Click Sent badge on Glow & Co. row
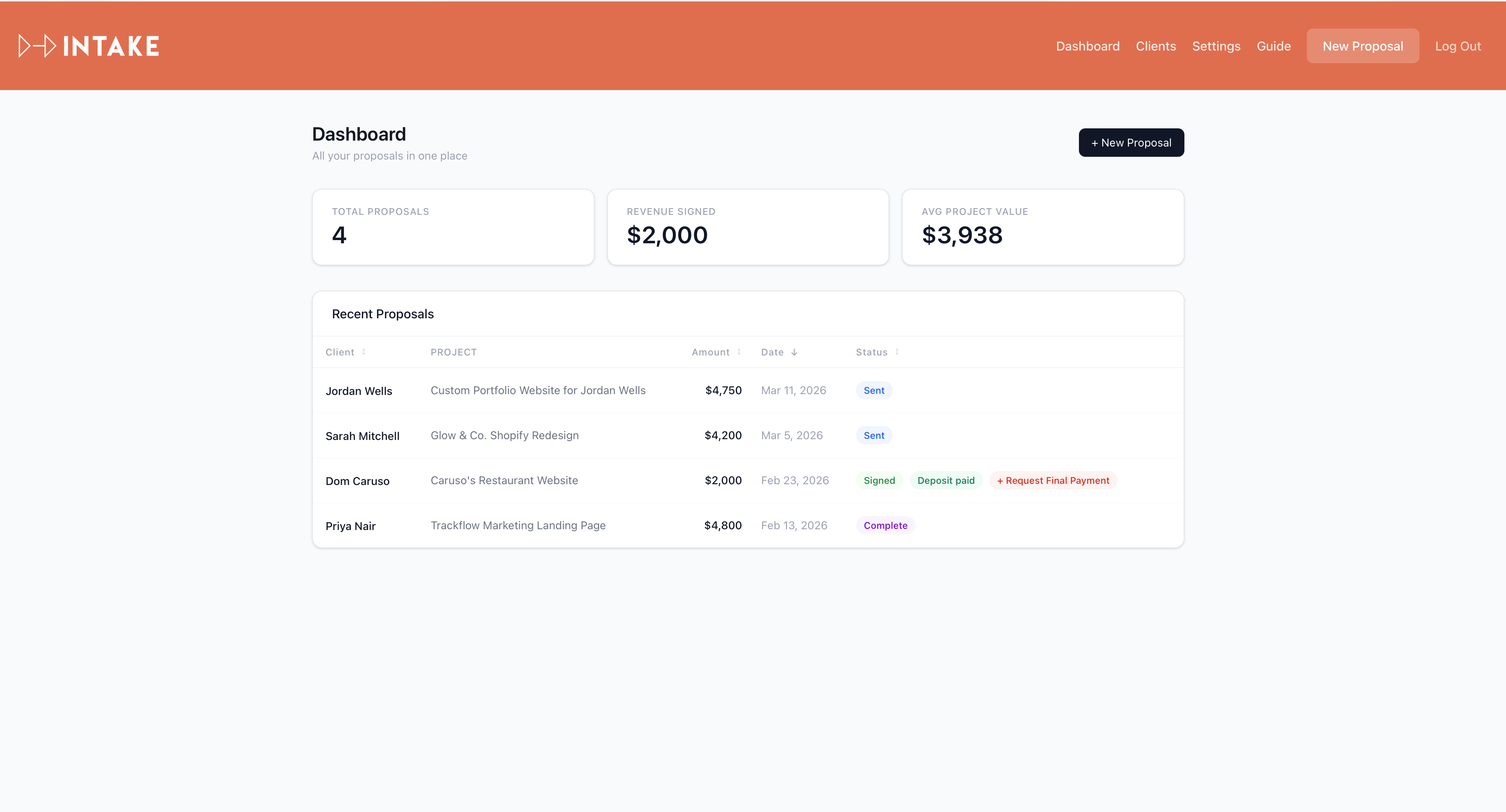The height and width of the screenshot is (812, 1506). pos(873,436)
